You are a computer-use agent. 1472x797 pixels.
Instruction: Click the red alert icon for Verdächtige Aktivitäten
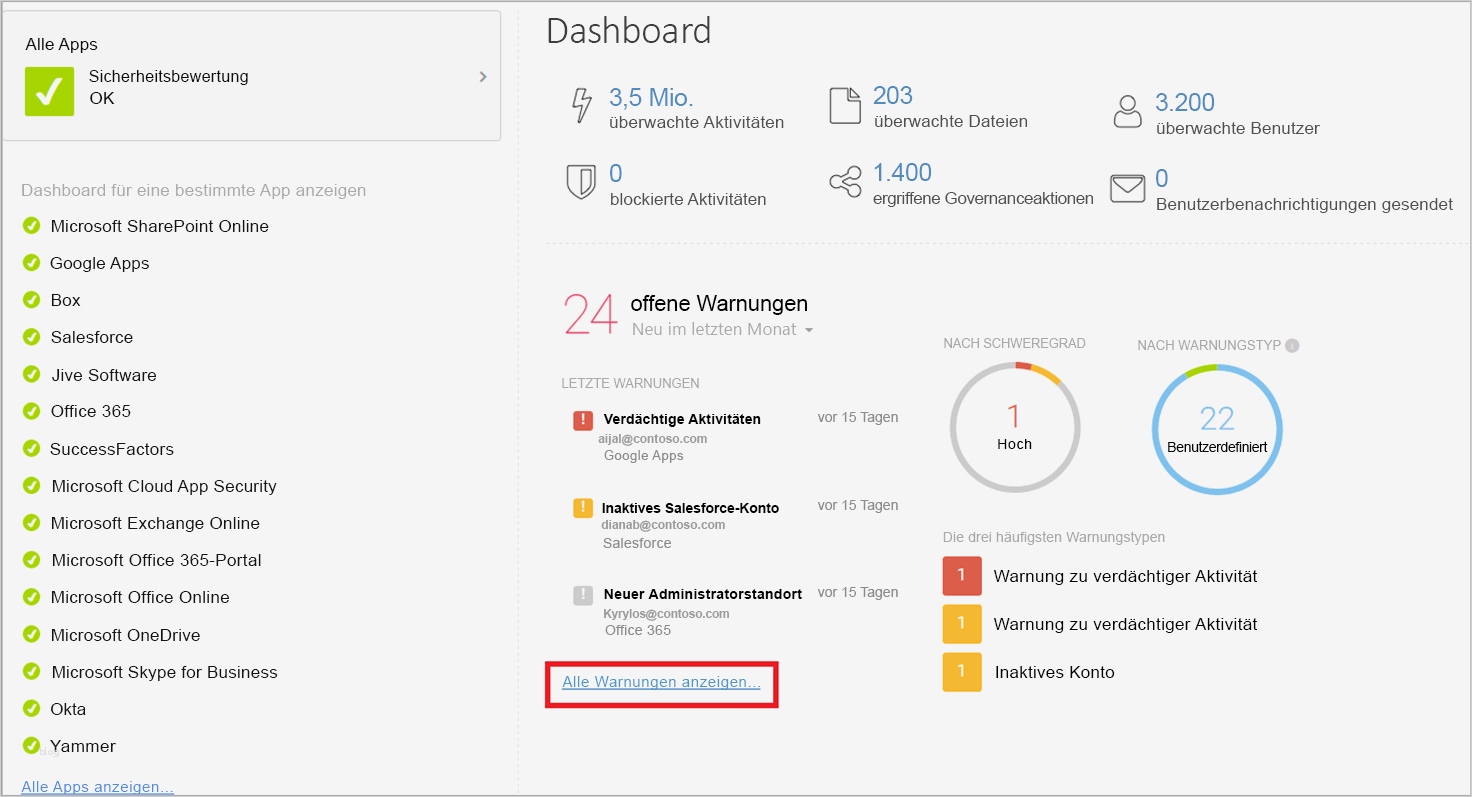583,420
